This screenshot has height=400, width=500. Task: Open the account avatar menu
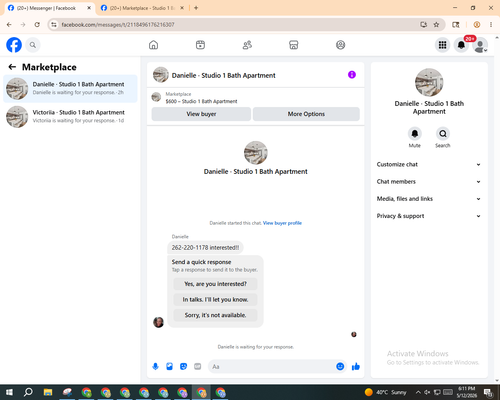[x=480, y=45]
